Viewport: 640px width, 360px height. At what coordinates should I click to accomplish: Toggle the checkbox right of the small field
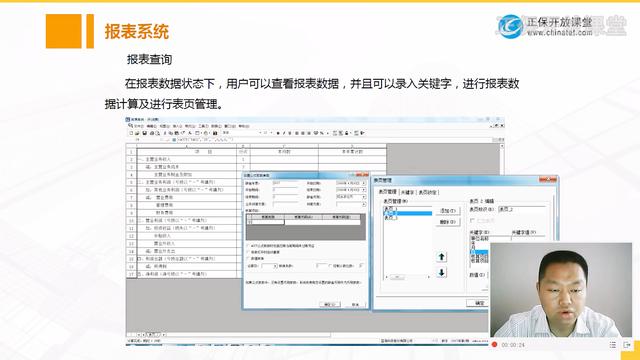pyautogui.click(x=330, y=266)
